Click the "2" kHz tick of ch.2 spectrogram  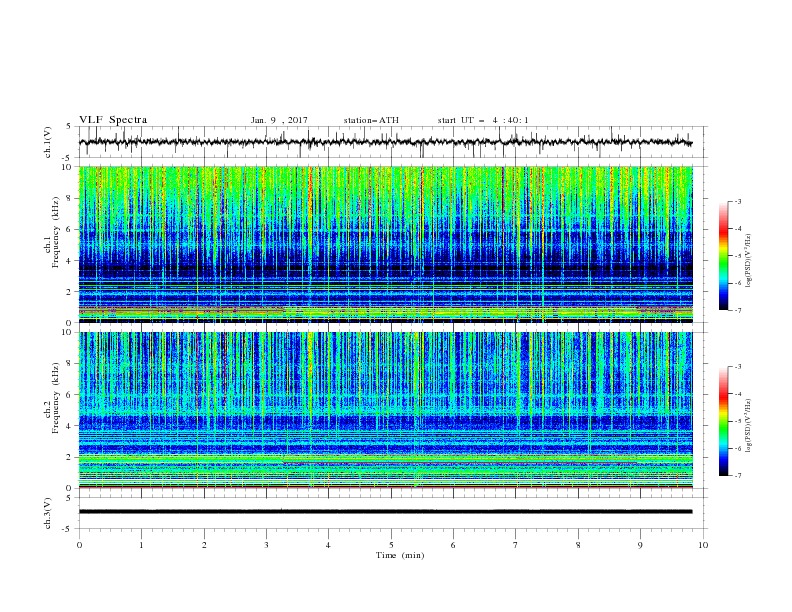point(70,457)
